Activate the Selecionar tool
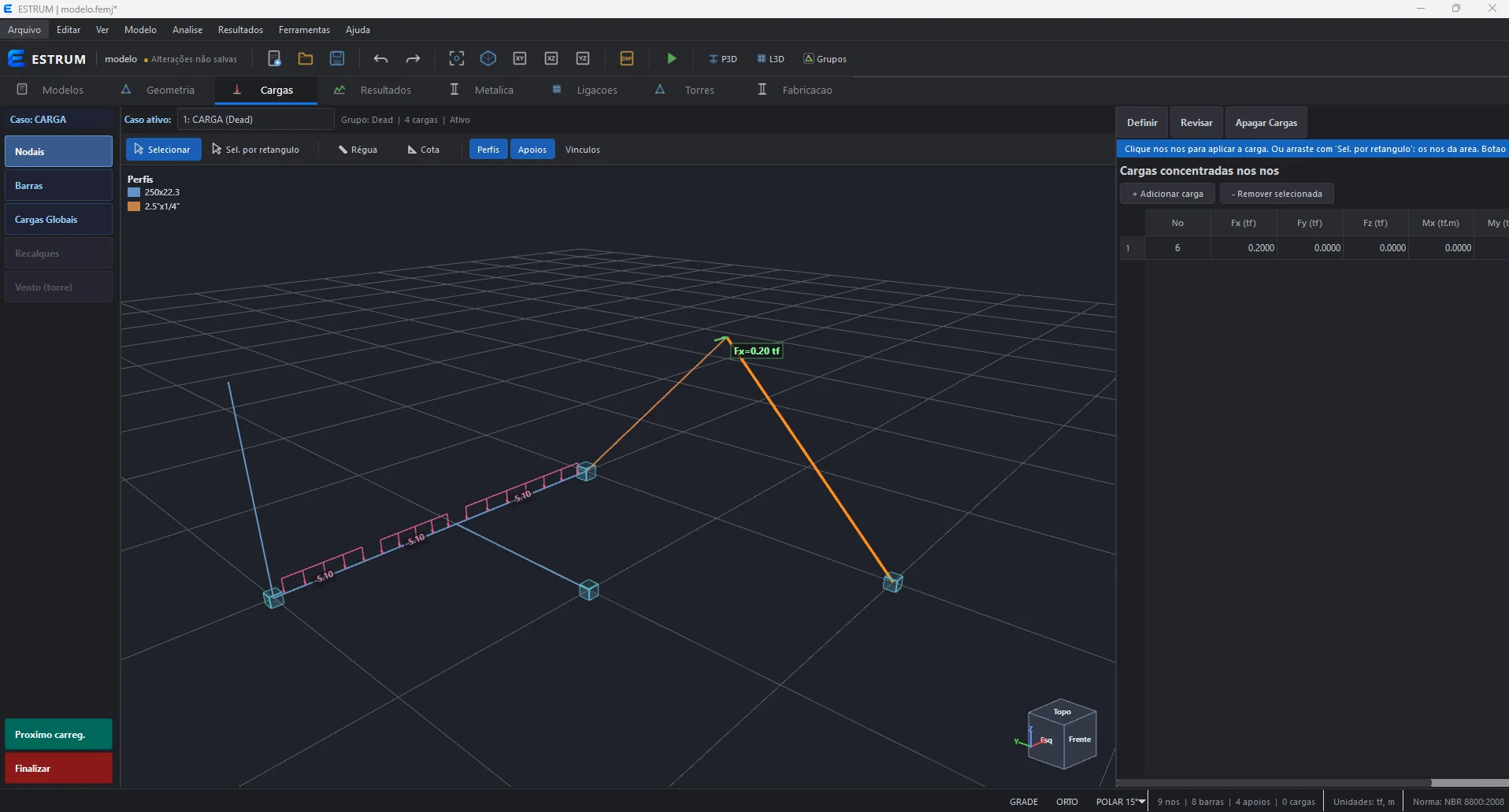The height and width of the screenshot is (812, 1509). pyautogui.click(x=163, y=150)
